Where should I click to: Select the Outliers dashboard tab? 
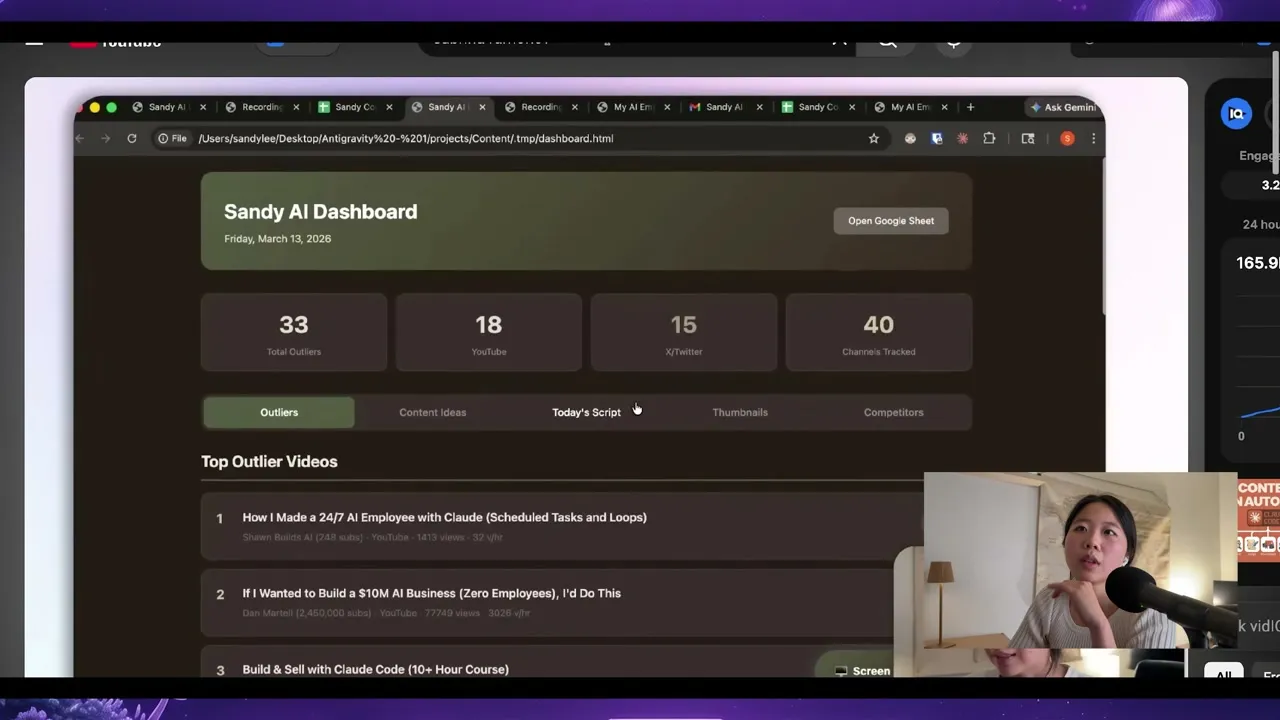click(x=279, y=412)
